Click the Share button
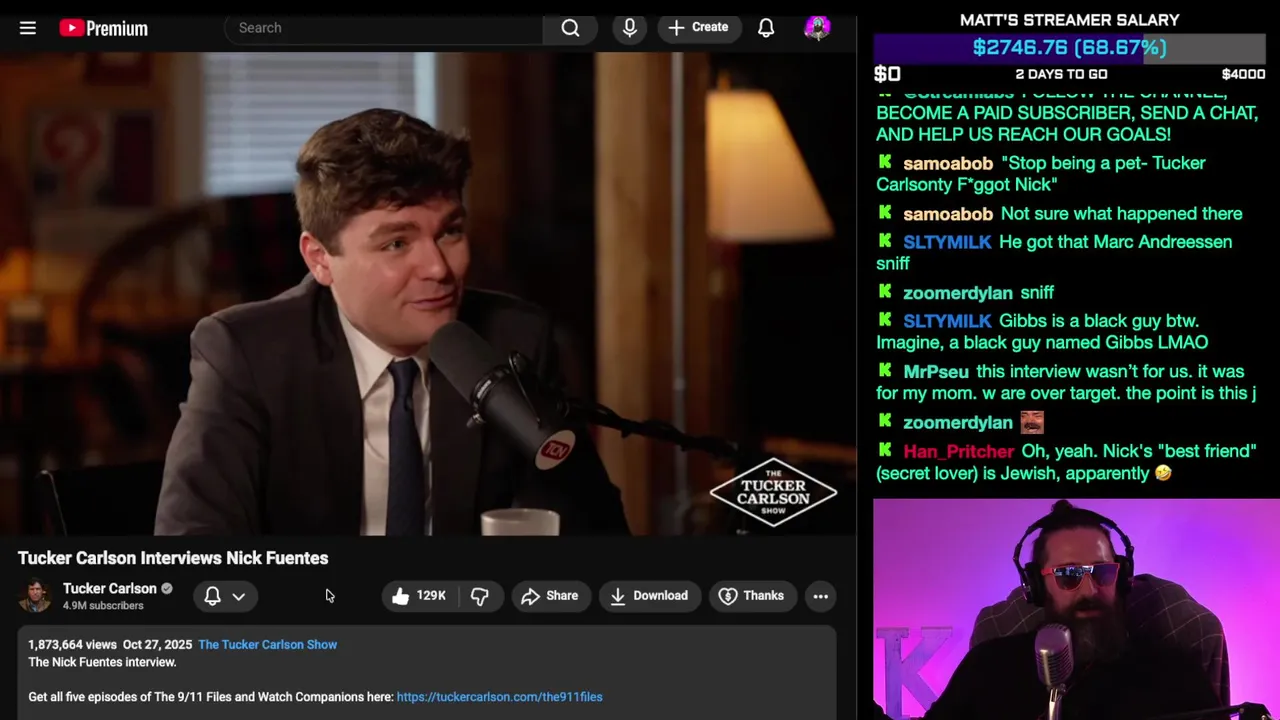This screenshot has width=1280, height=720. point(549,596)
